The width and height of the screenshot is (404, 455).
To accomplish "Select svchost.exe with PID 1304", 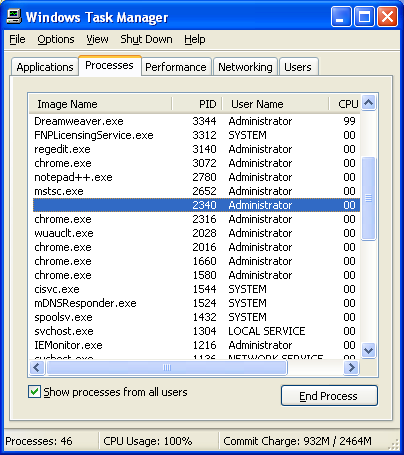I will coord(196,331).
